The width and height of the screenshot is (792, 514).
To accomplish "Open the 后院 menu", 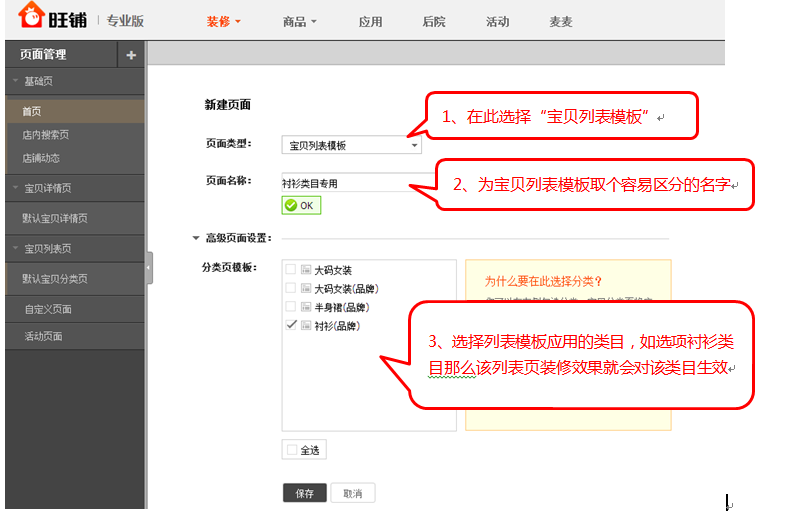I will pyautogui.click(x=434, y=22).
